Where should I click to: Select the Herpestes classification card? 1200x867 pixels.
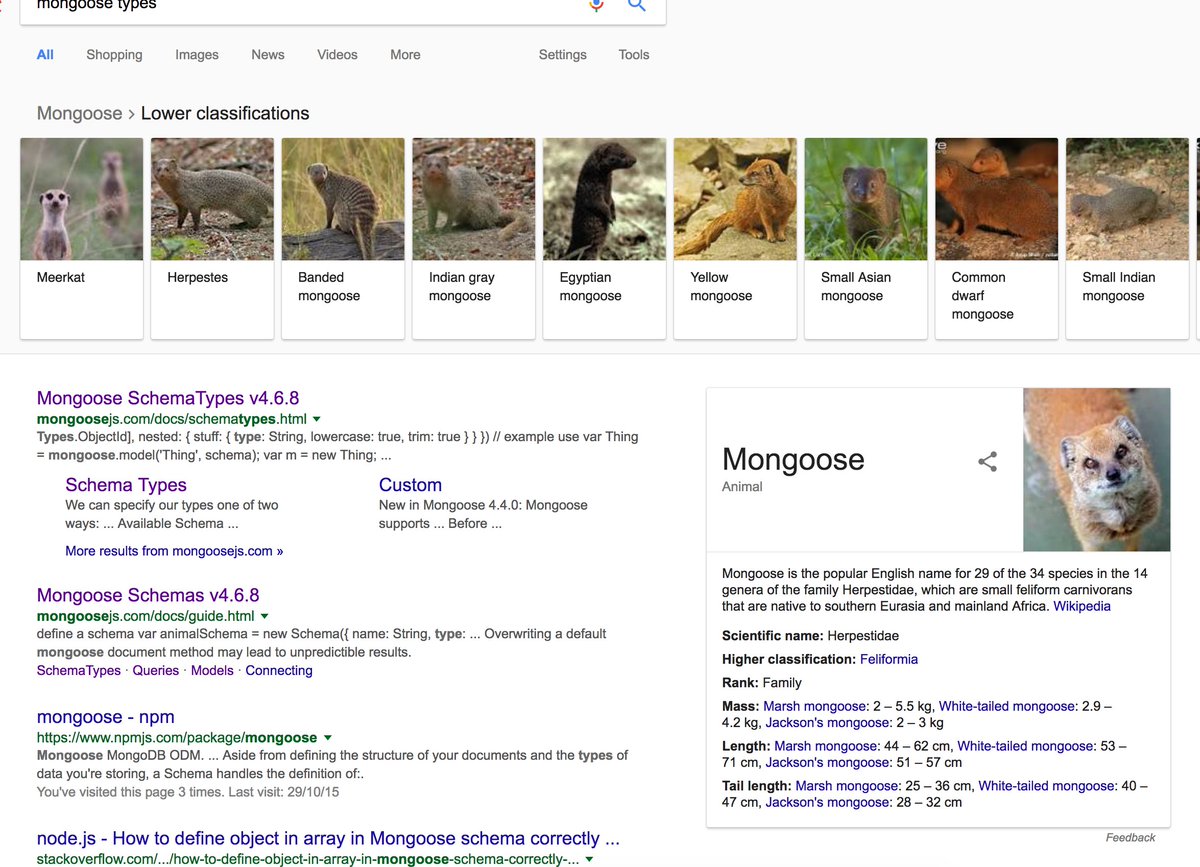(212, 238)
